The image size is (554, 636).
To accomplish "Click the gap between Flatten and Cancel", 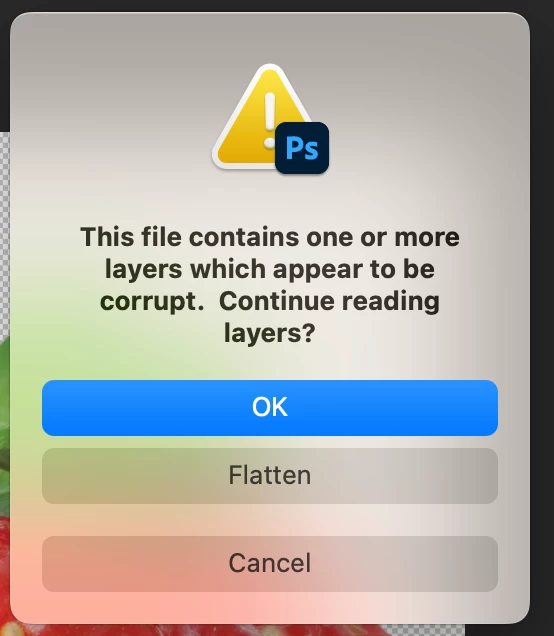I will [270, 520].
